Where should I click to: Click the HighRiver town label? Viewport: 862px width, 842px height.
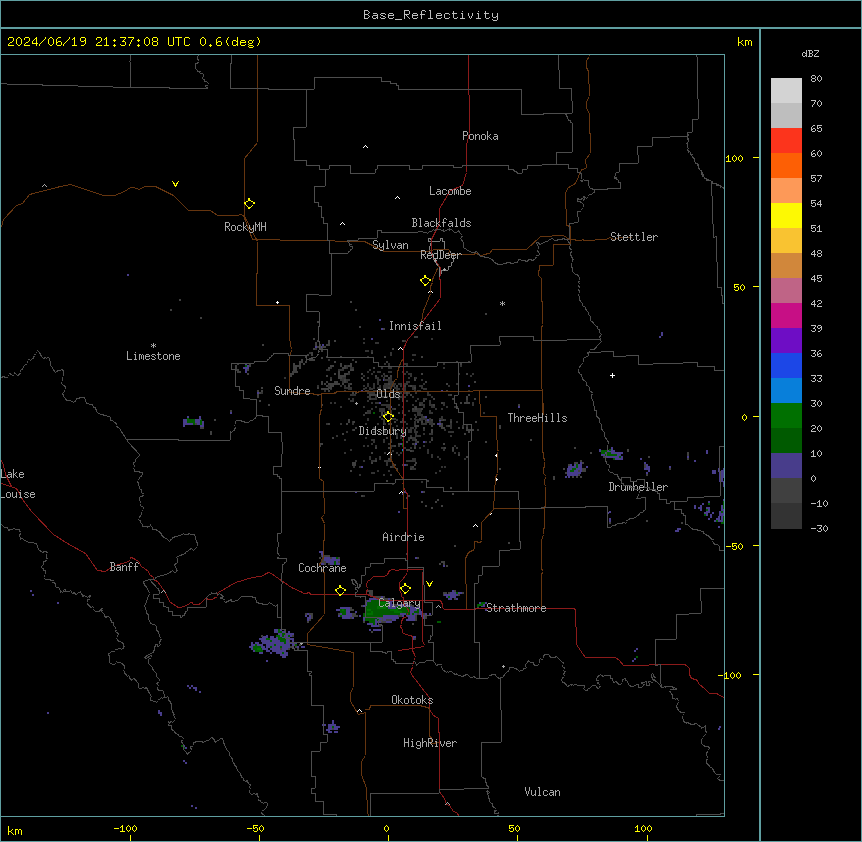[430, 743]
